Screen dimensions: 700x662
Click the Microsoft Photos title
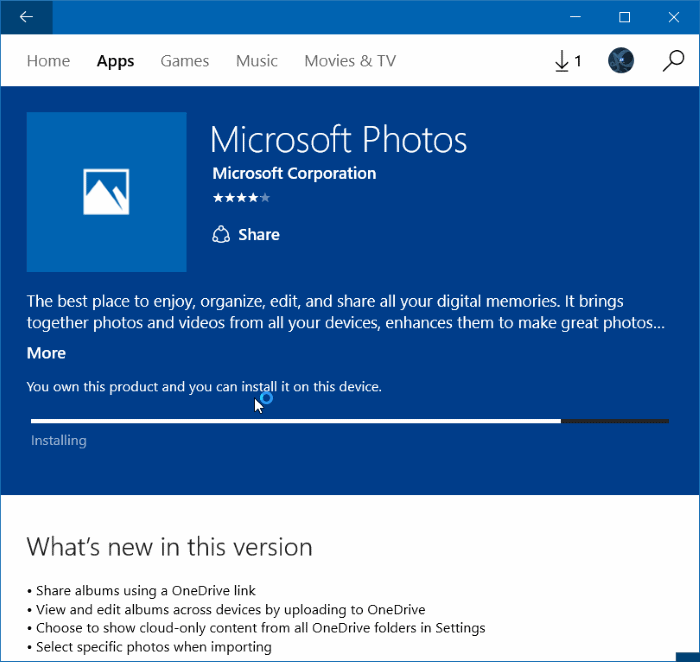point(338,140)
